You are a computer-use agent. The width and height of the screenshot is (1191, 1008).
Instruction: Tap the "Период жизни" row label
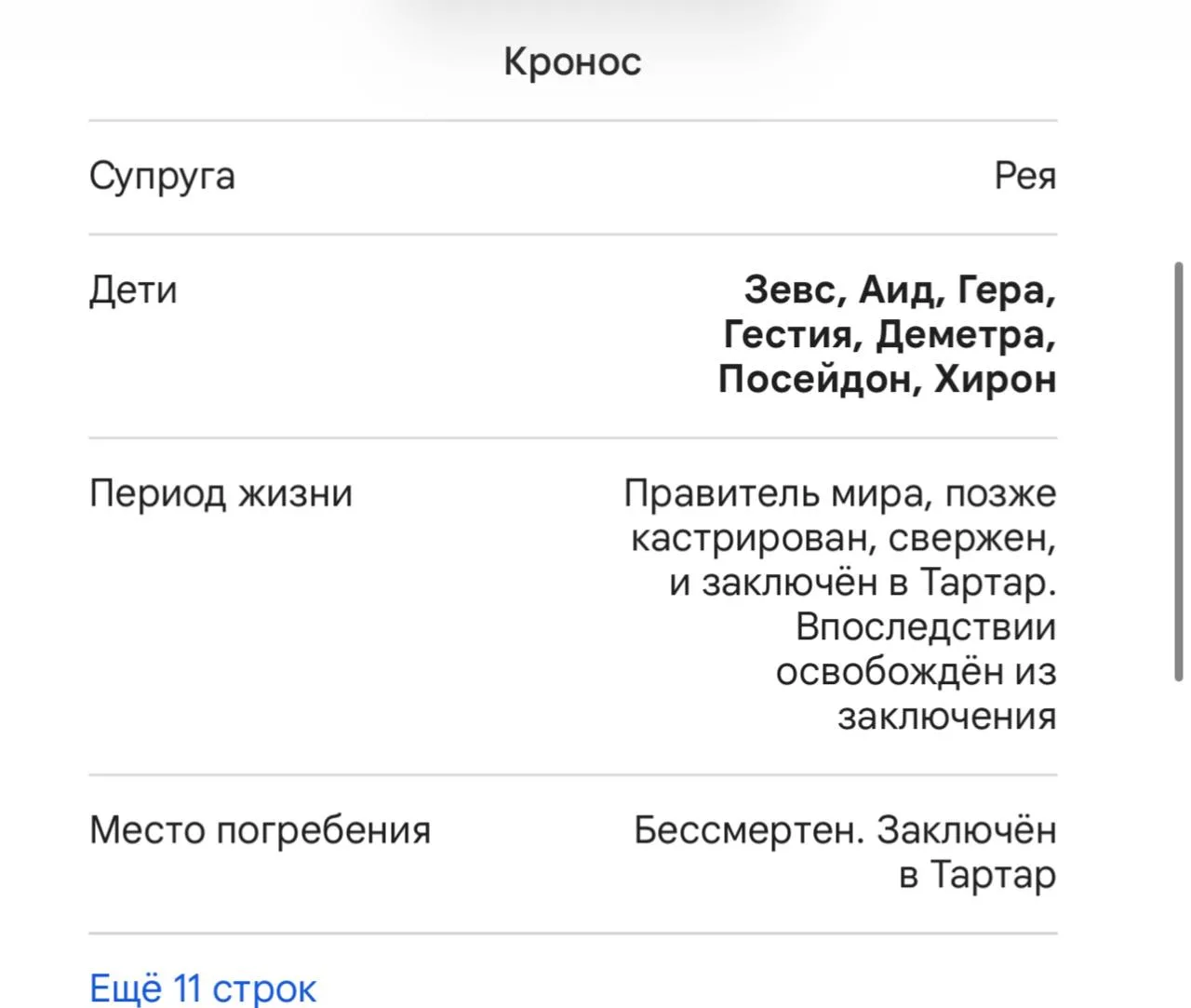221,493
